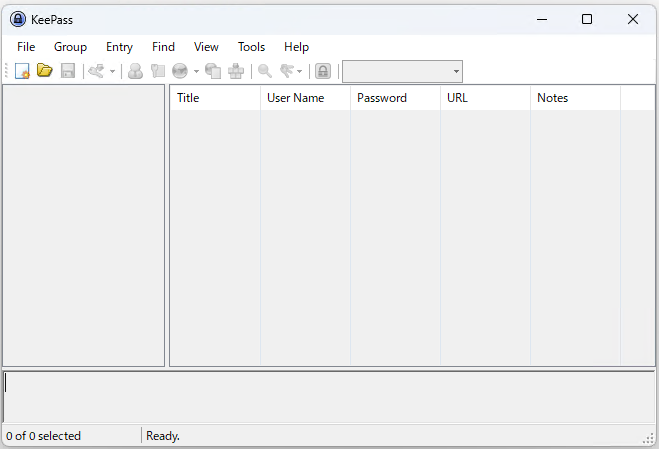
Task: Click inside the entry details text pane
Action: pos(329,397)
